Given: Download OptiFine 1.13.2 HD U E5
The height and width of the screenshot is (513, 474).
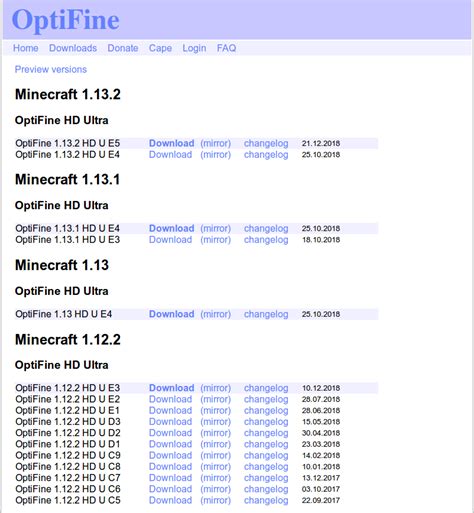Looking at the screenshot, I should (x=171, y=143).
